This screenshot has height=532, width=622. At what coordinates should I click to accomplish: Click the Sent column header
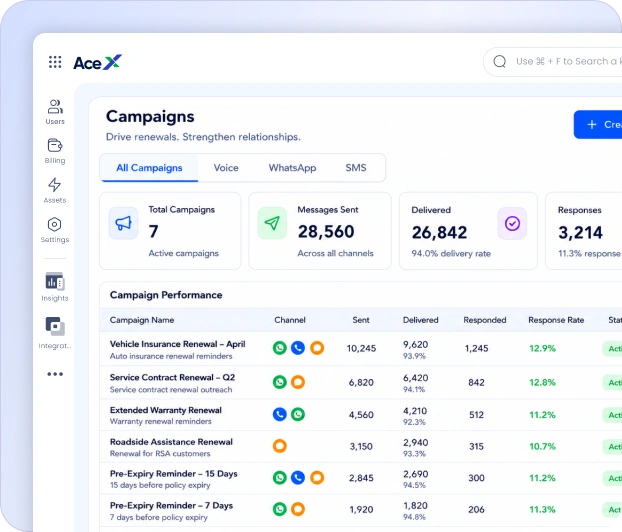click(x=361, y=320)
